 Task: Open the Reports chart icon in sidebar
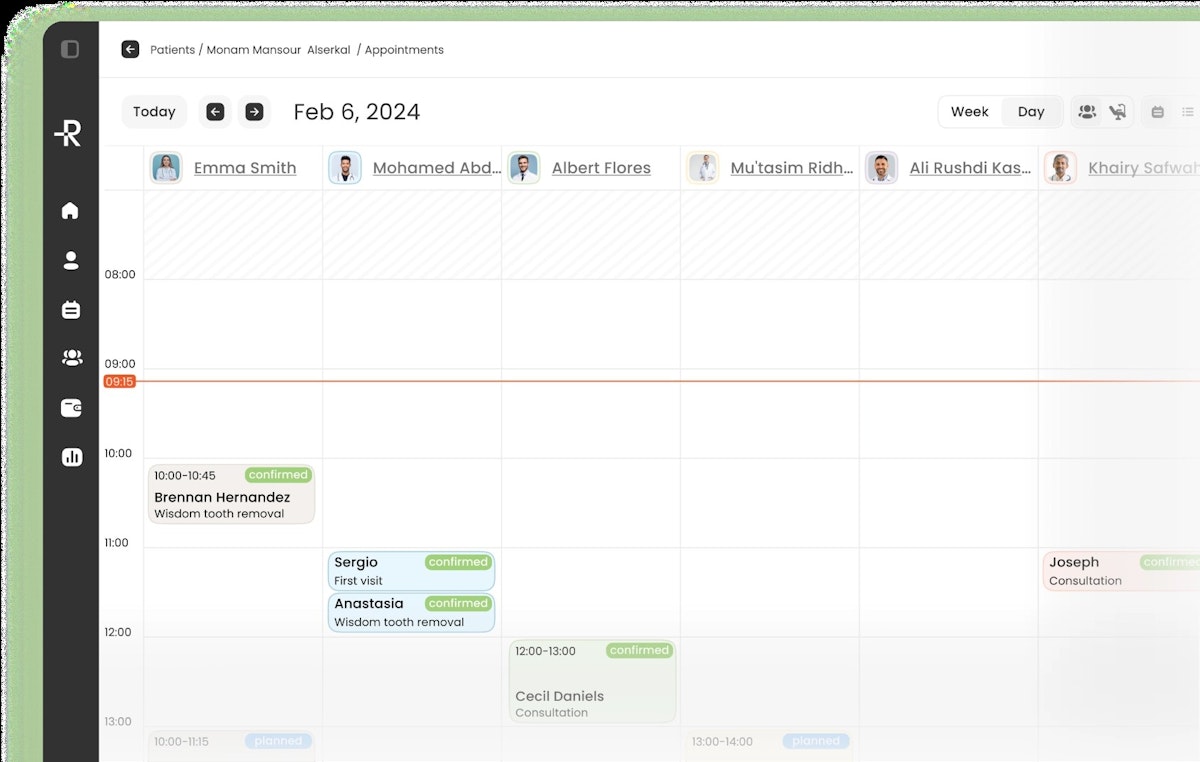click(x=71, y=457)
